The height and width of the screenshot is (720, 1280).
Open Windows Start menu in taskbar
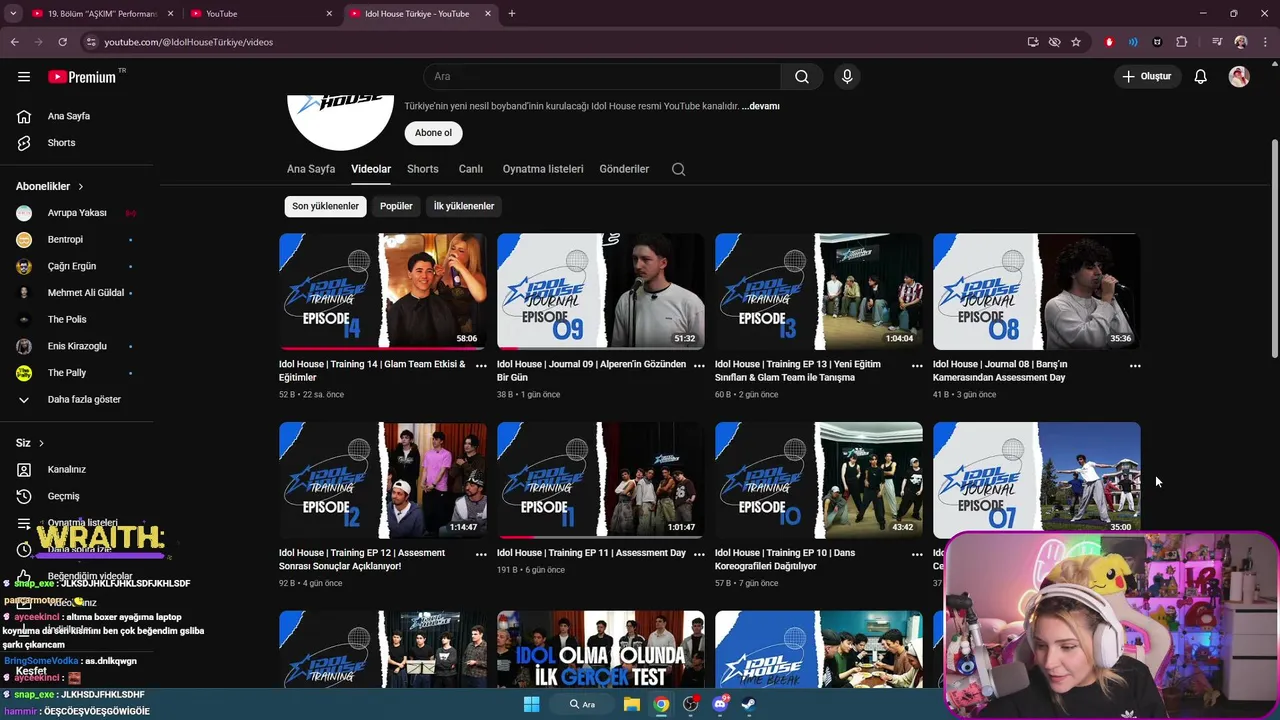coord(531,704)
